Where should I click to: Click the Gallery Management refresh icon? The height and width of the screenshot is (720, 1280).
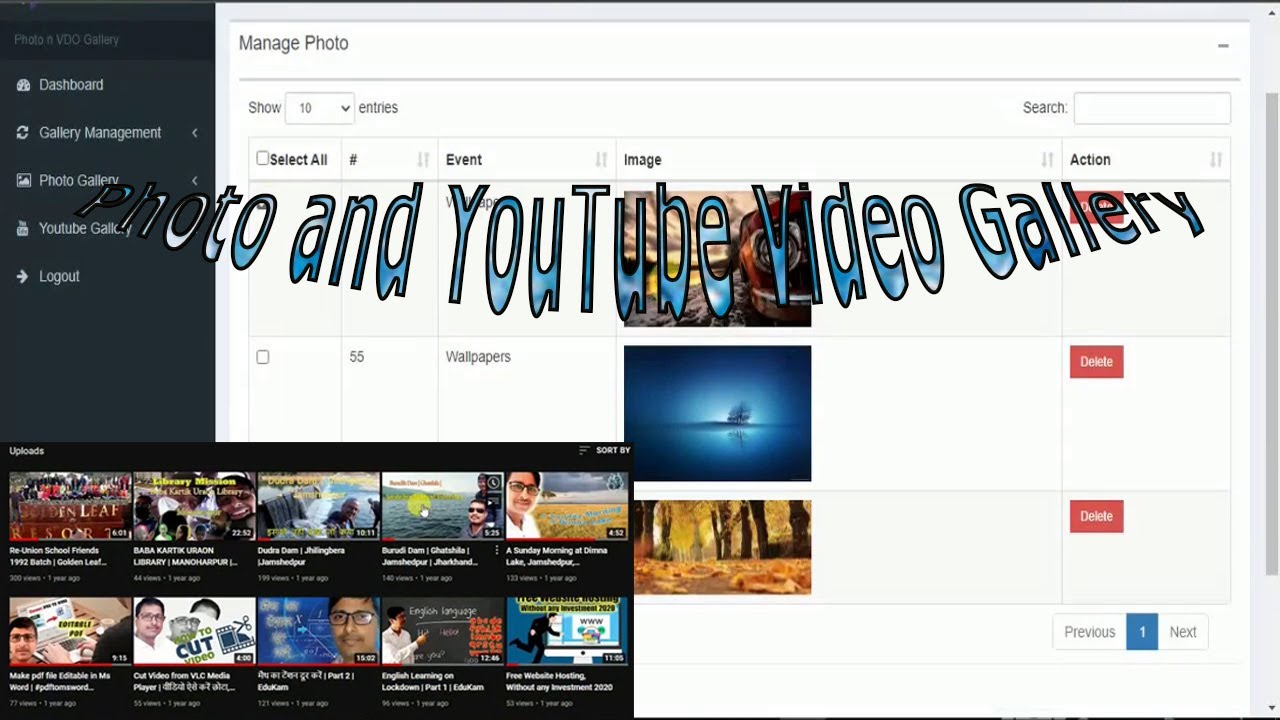pyautogui.click(x=23, y=133)
